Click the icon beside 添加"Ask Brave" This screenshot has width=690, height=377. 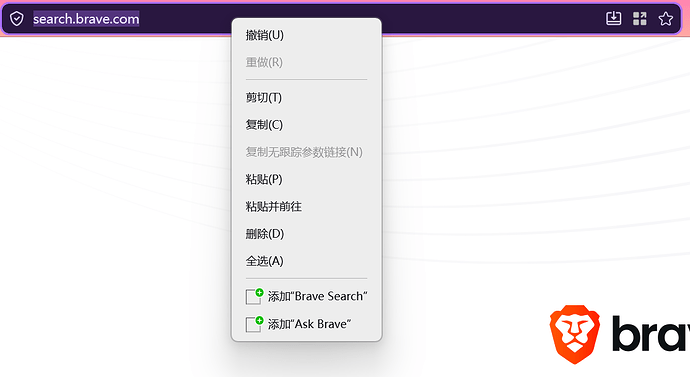pyautogui.click(x=254, y=324)
